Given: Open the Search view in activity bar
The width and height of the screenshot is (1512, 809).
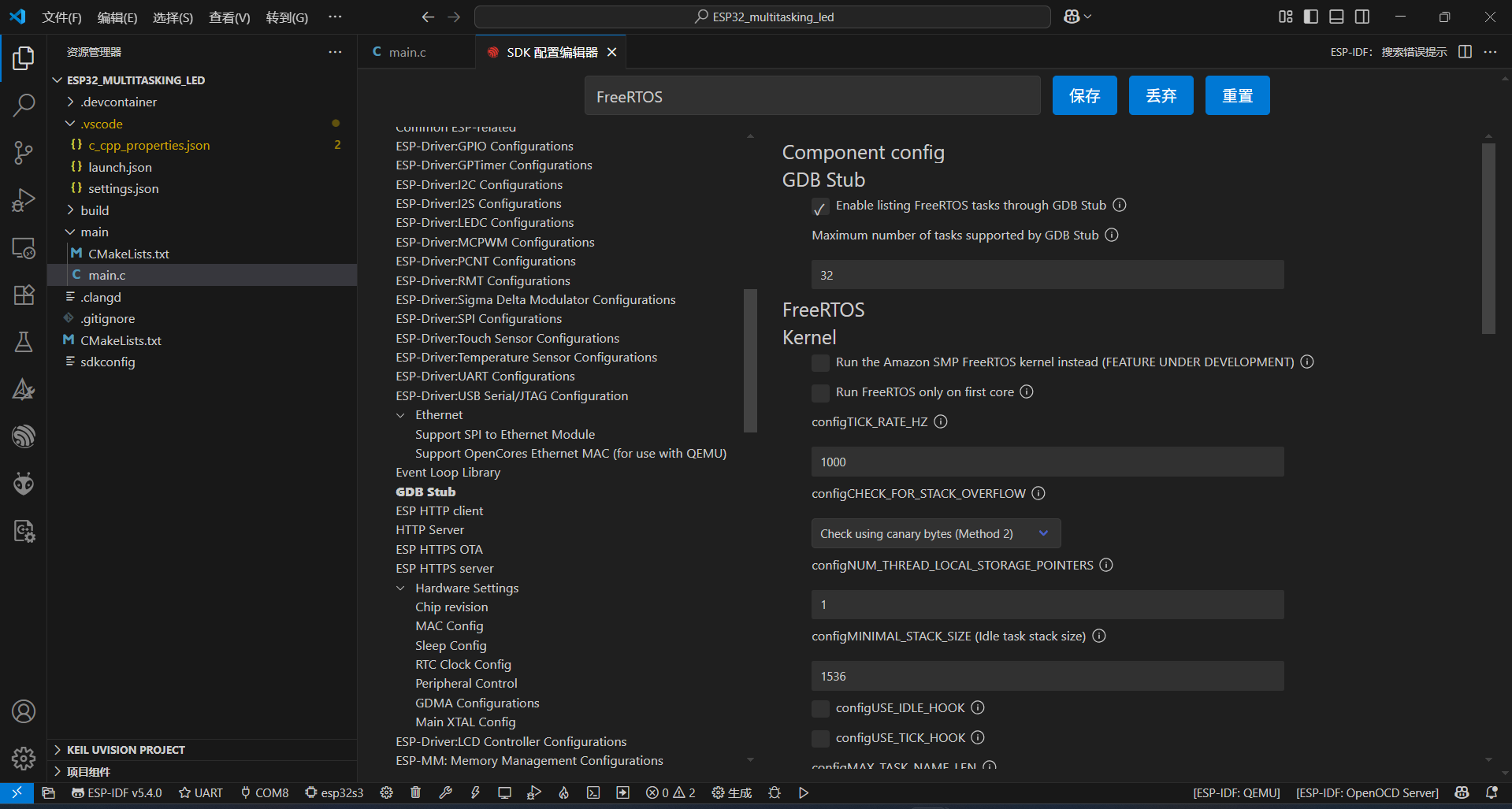Looking at the screenshot, I should click(24, 105).
